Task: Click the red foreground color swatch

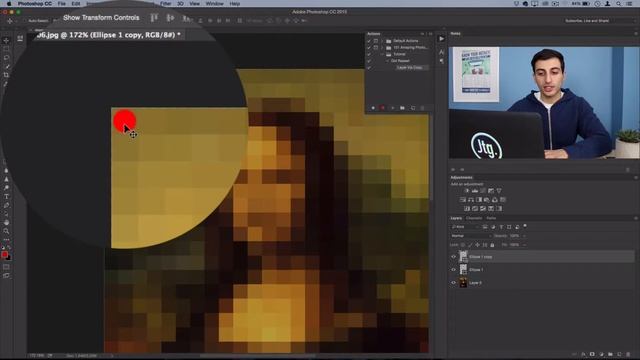Action: 4,255
